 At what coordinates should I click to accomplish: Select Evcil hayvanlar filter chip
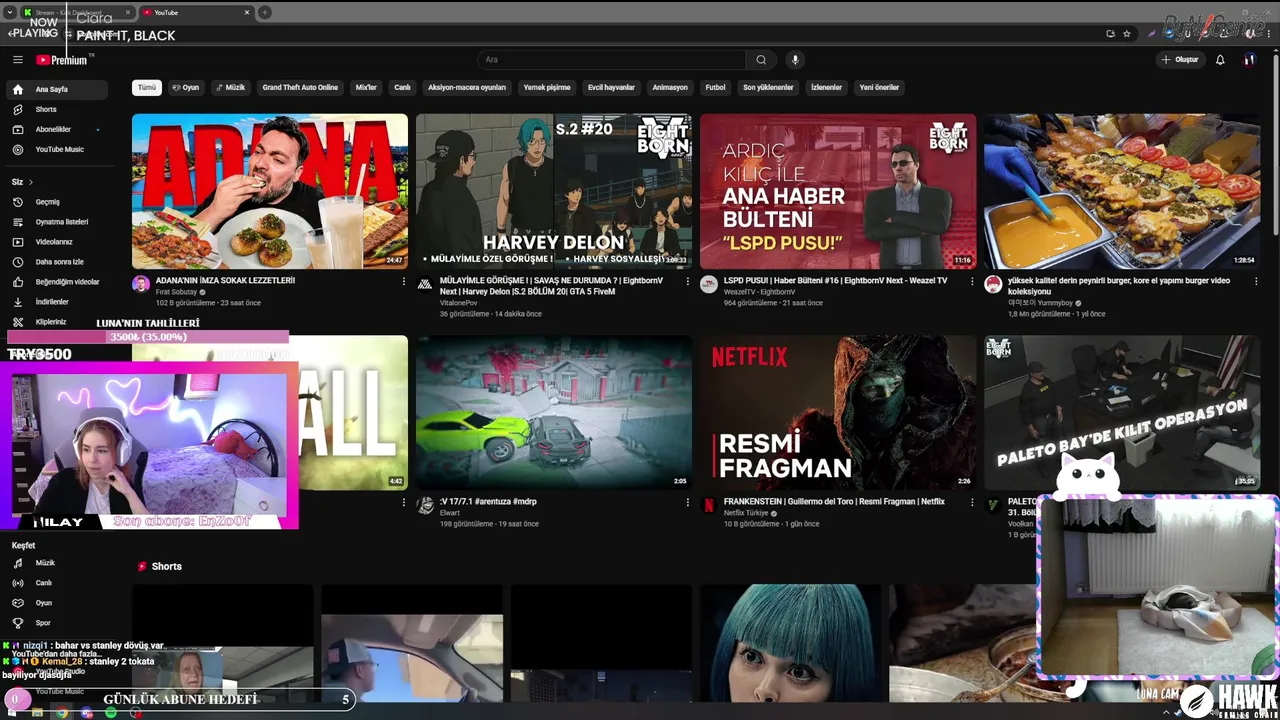tap(611, 88)
